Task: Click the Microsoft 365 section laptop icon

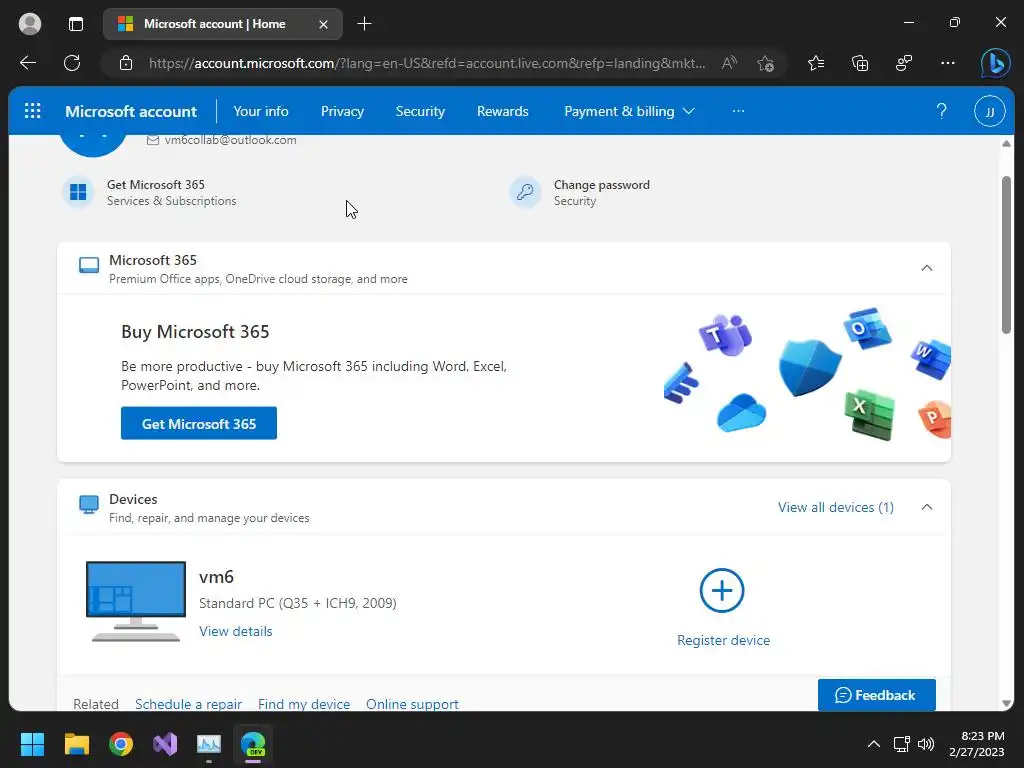Action: 89,265
